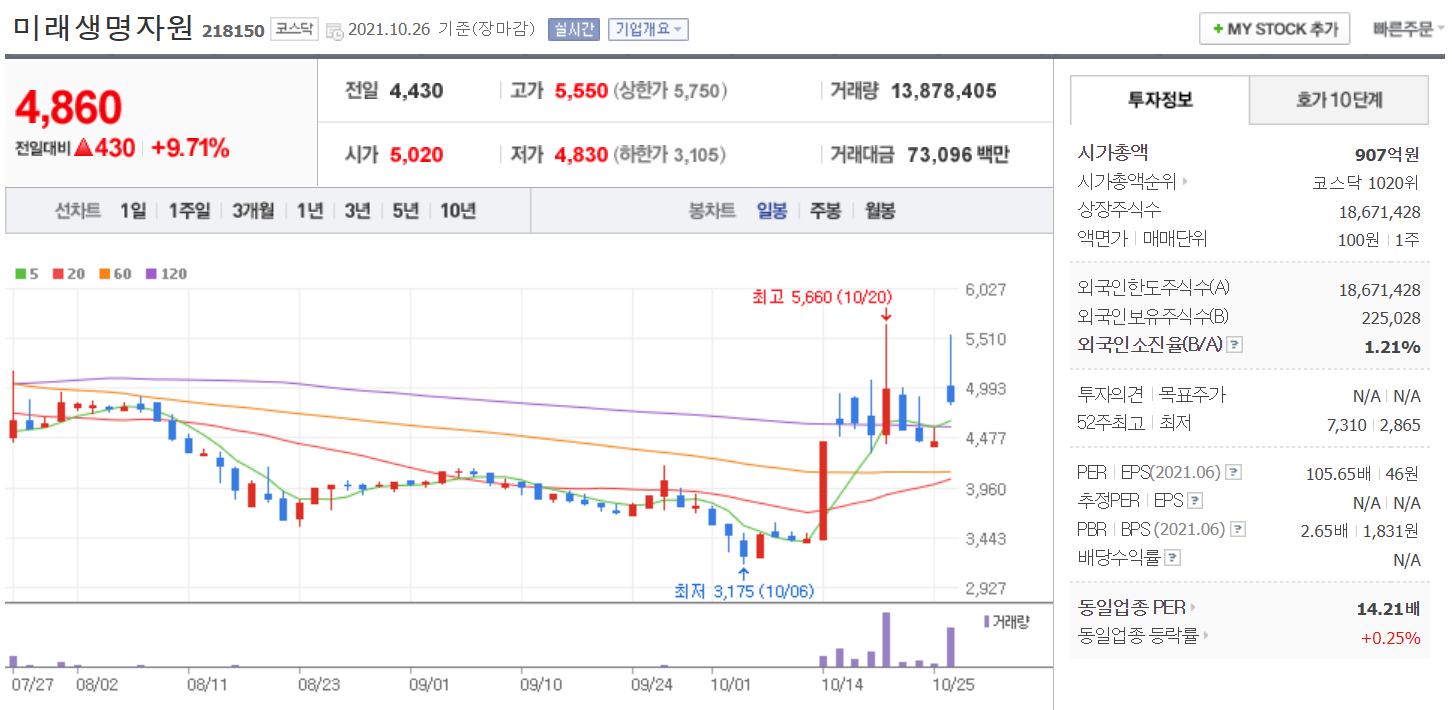Screen dimensions: 1452x710
Task: Click the red up-triangle price change icon
Action: (83, 148)
